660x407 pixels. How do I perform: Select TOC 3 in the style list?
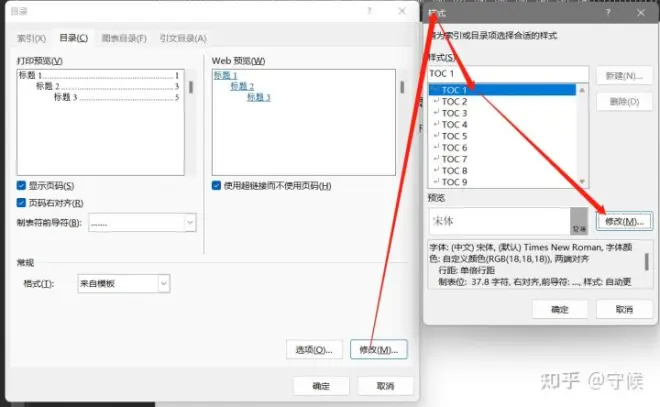pos(503,113)
